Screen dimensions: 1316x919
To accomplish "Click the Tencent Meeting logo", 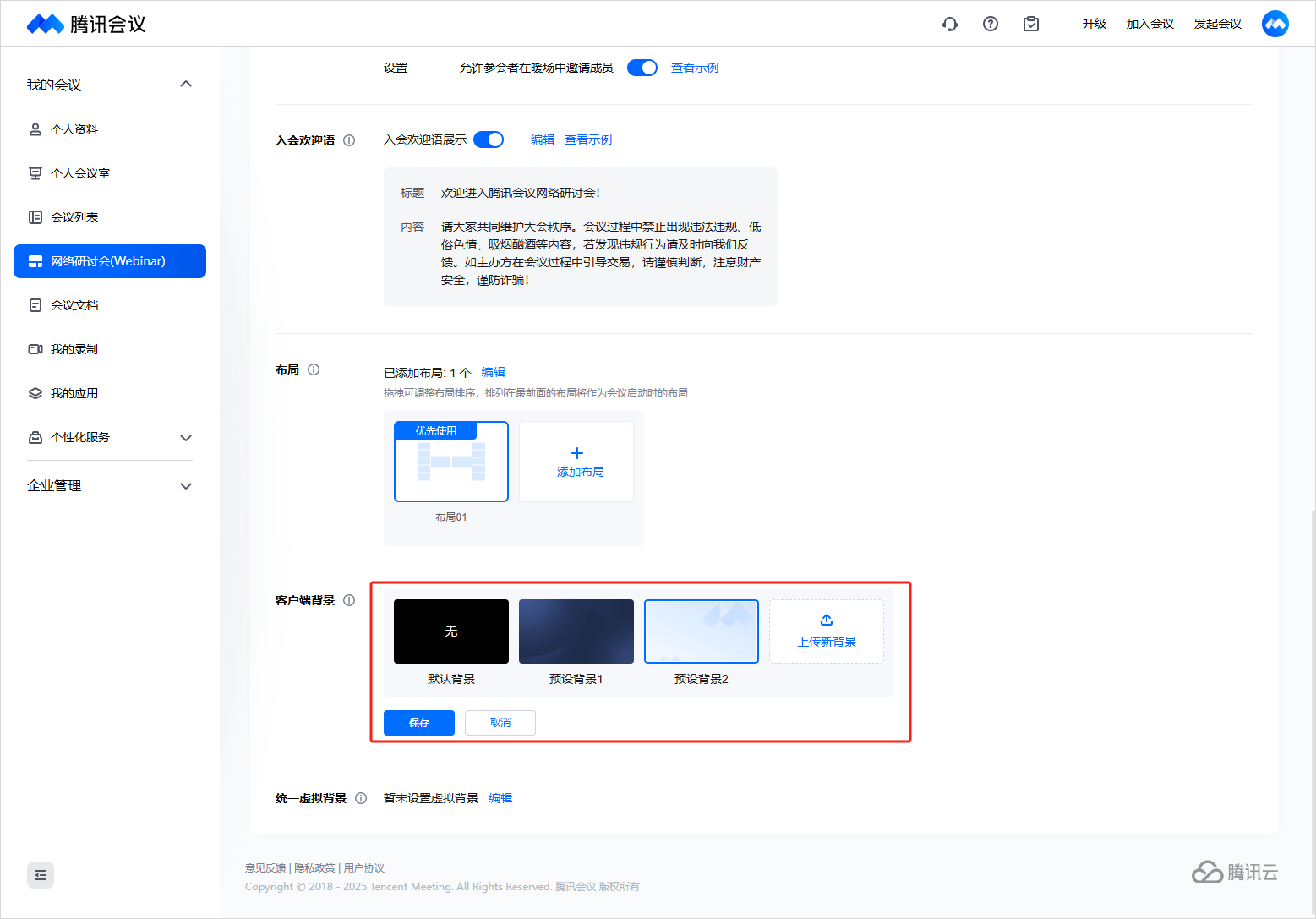I will pos(86,24).
